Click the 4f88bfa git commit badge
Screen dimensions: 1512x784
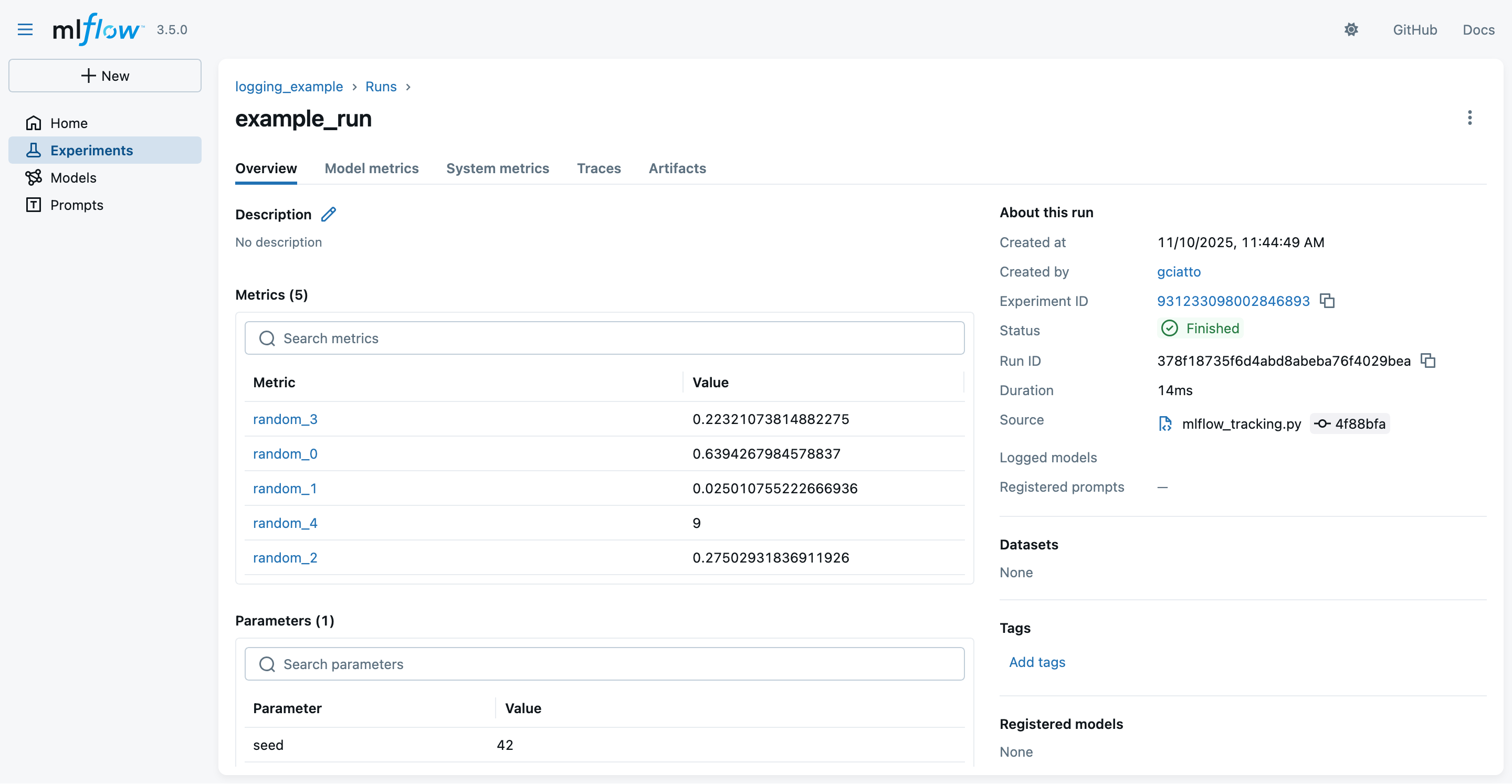pyautogui.click(x=1350, y=423)
